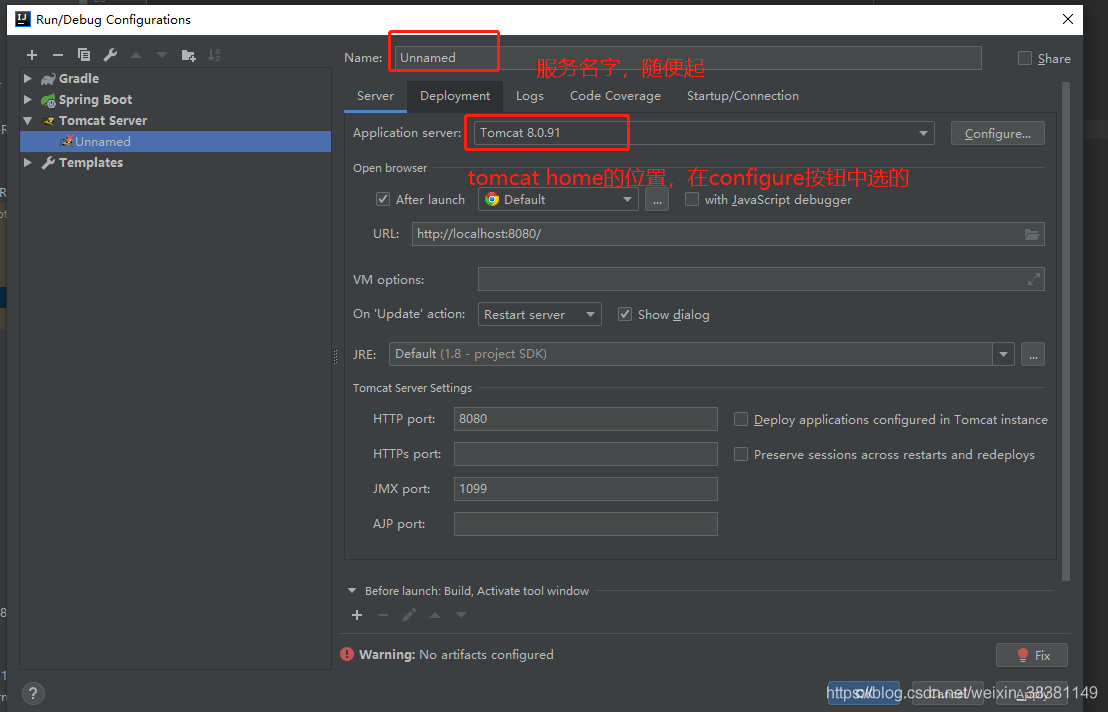Open Edit Templates via the wrench icon
1108x712 pixels.
coord(109,55)
